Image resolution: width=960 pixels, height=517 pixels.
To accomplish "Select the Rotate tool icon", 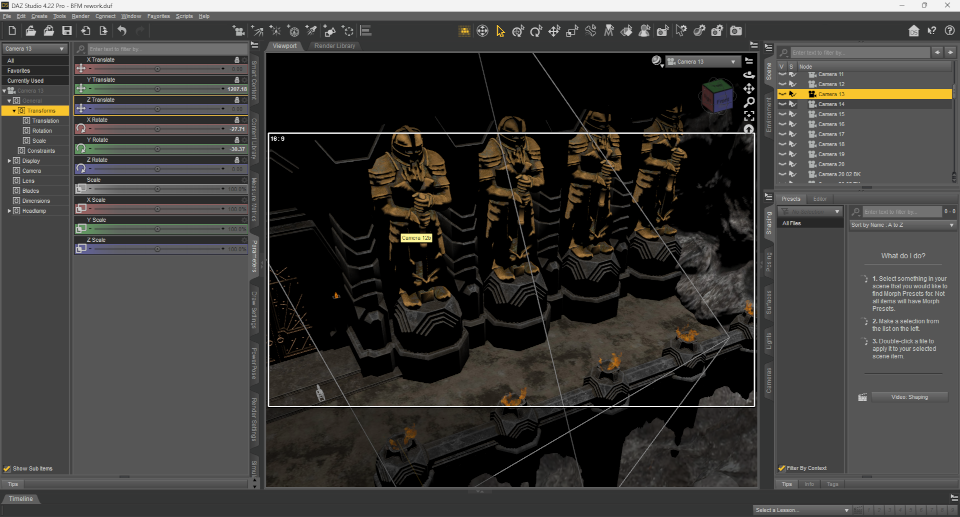I will click(x=536, y=31).
